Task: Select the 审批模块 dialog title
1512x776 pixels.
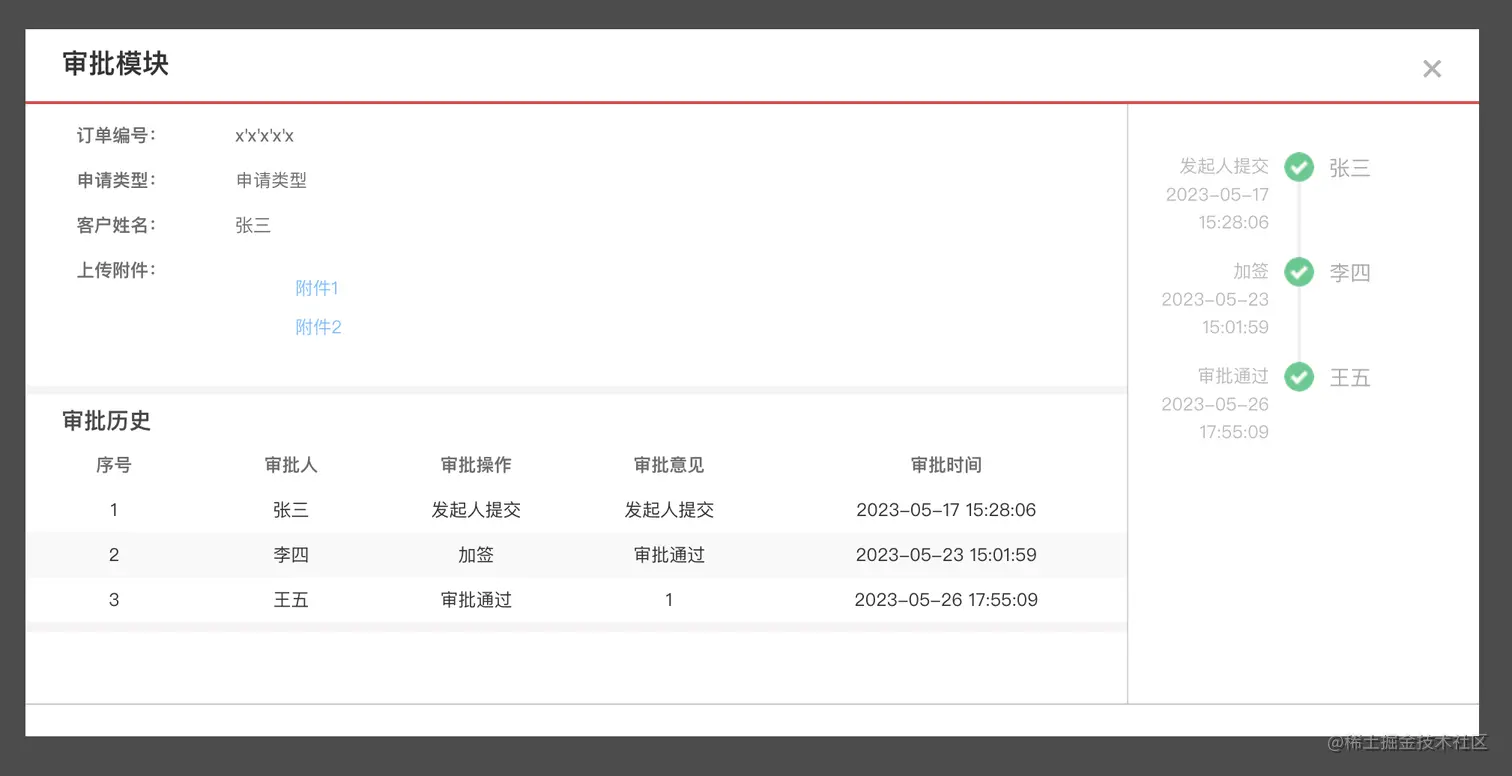Action: coord(115,63)
